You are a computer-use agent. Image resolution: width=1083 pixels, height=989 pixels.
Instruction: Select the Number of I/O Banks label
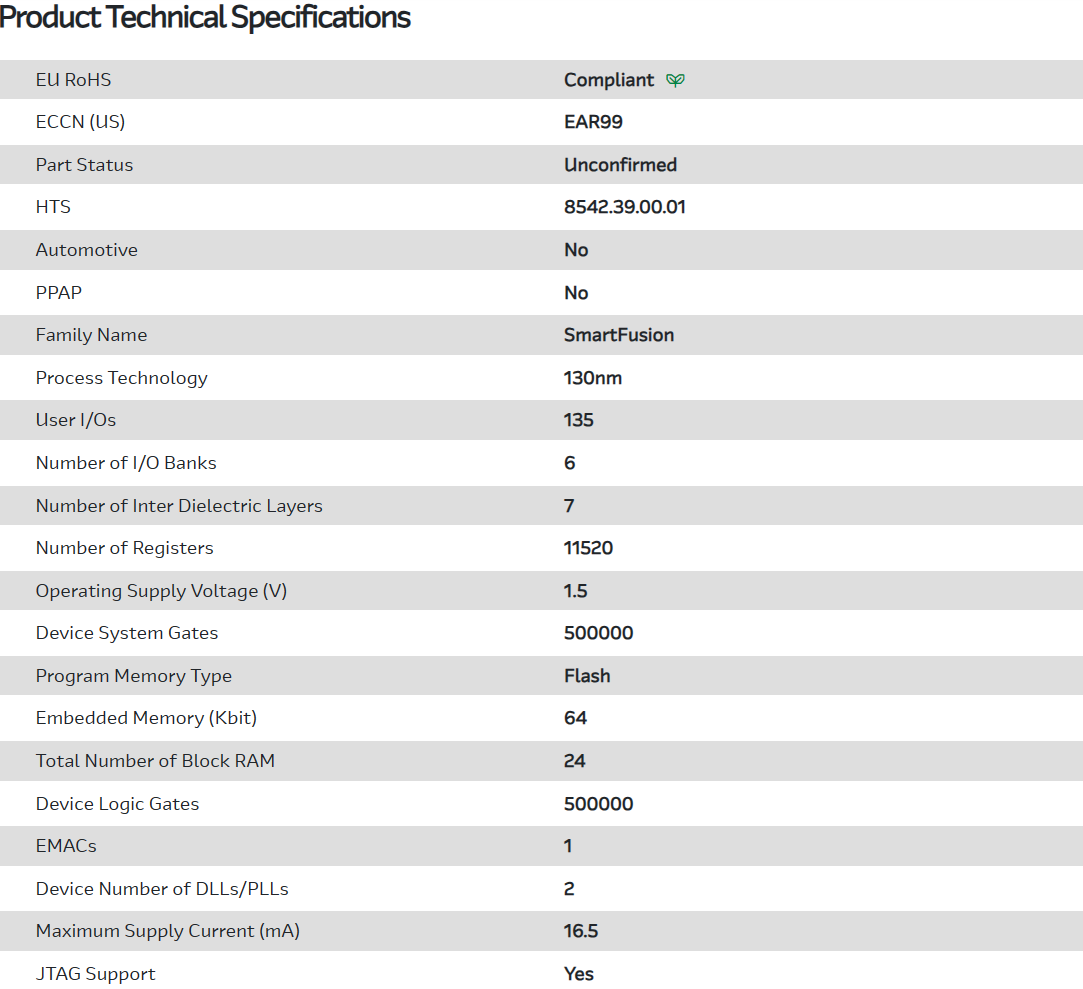(x=126, y=463)
